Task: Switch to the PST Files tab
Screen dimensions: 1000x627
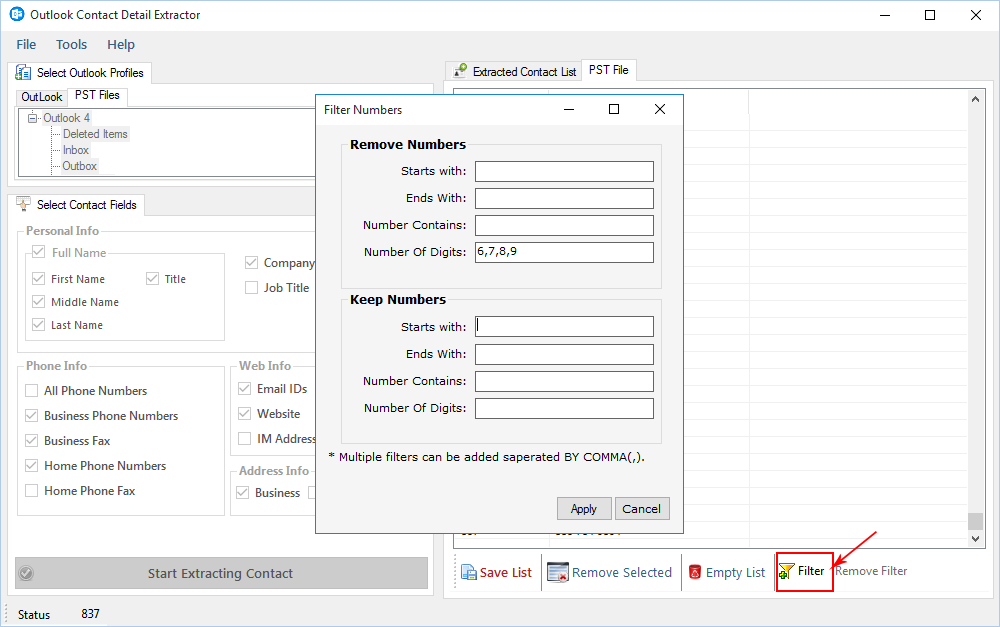Action: coord(97,95)
